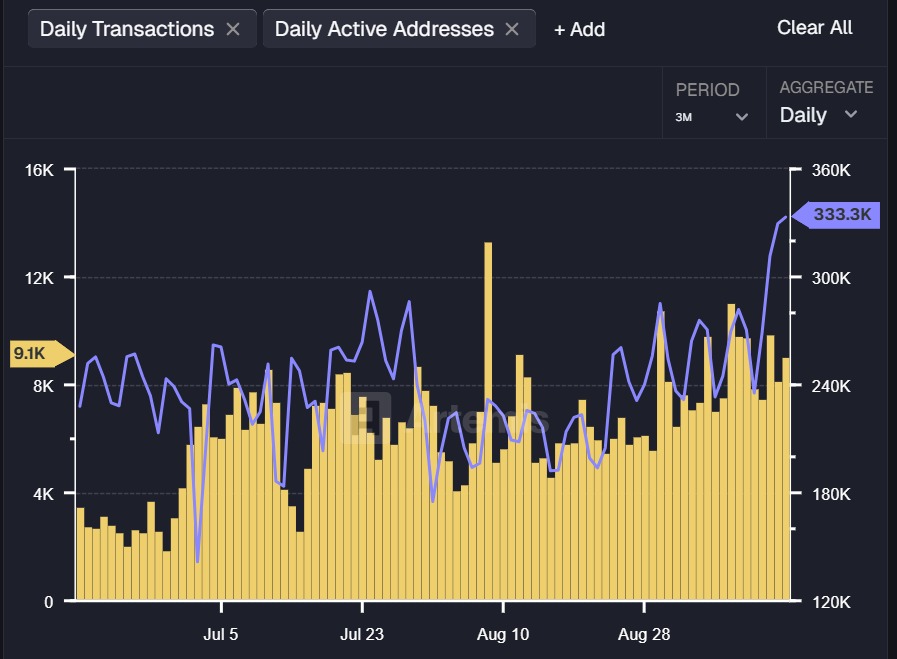This screenshot has width=897, height=659.
Task: Click the Jul 5 date axis label
Action: click(x=221, y=634)
